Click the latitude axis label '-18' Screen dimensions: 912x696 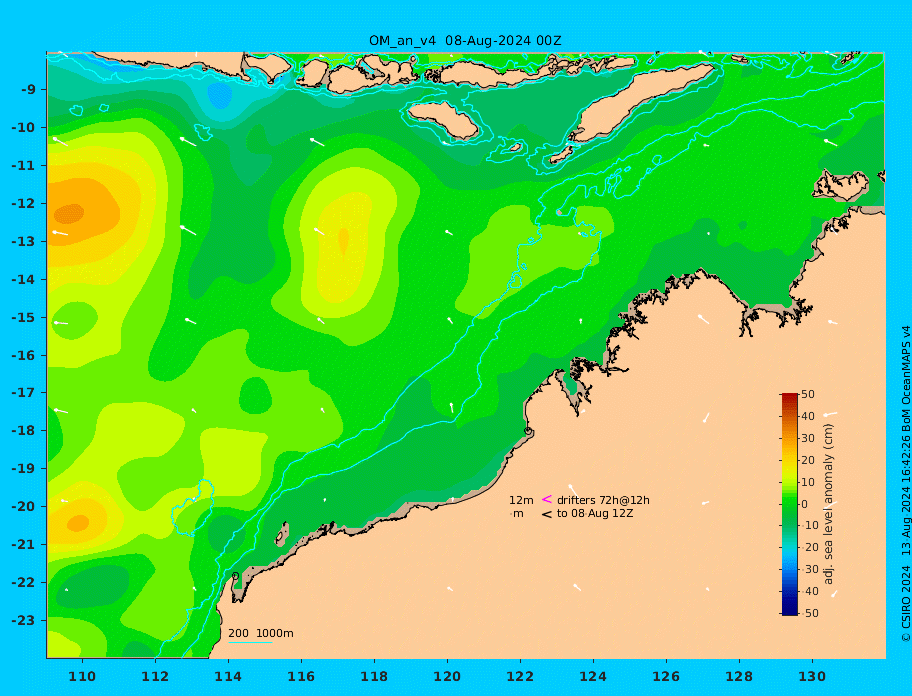(23, 431)
